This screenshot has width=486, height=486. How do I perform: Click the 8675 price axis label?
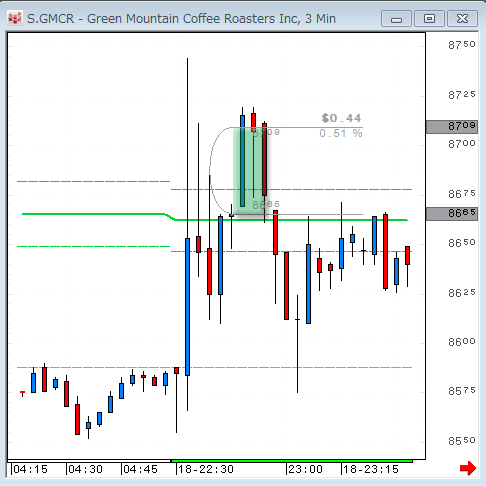462,194
